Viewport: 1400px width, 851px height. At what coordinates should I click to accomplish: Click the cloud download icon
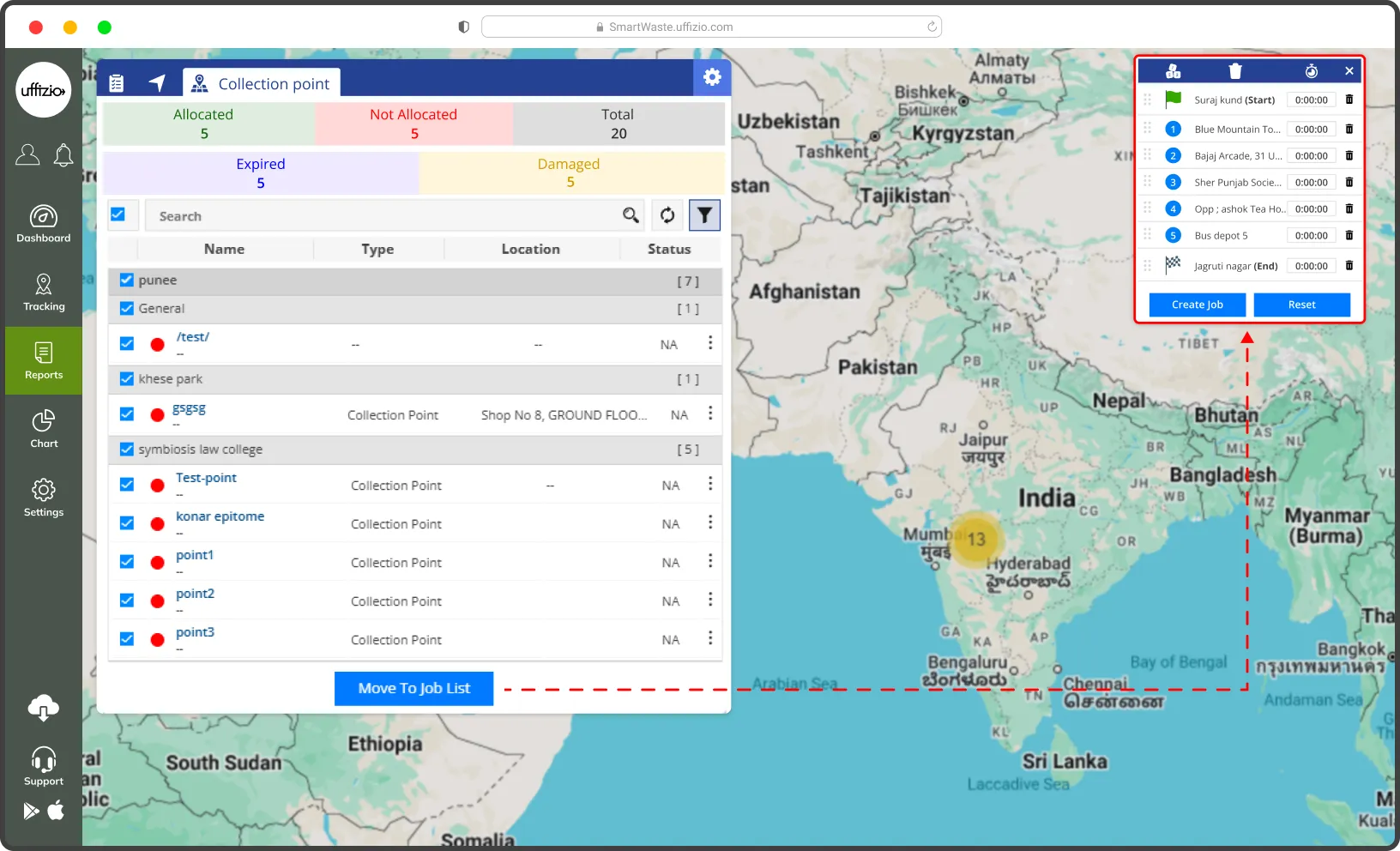click(44, 708)
